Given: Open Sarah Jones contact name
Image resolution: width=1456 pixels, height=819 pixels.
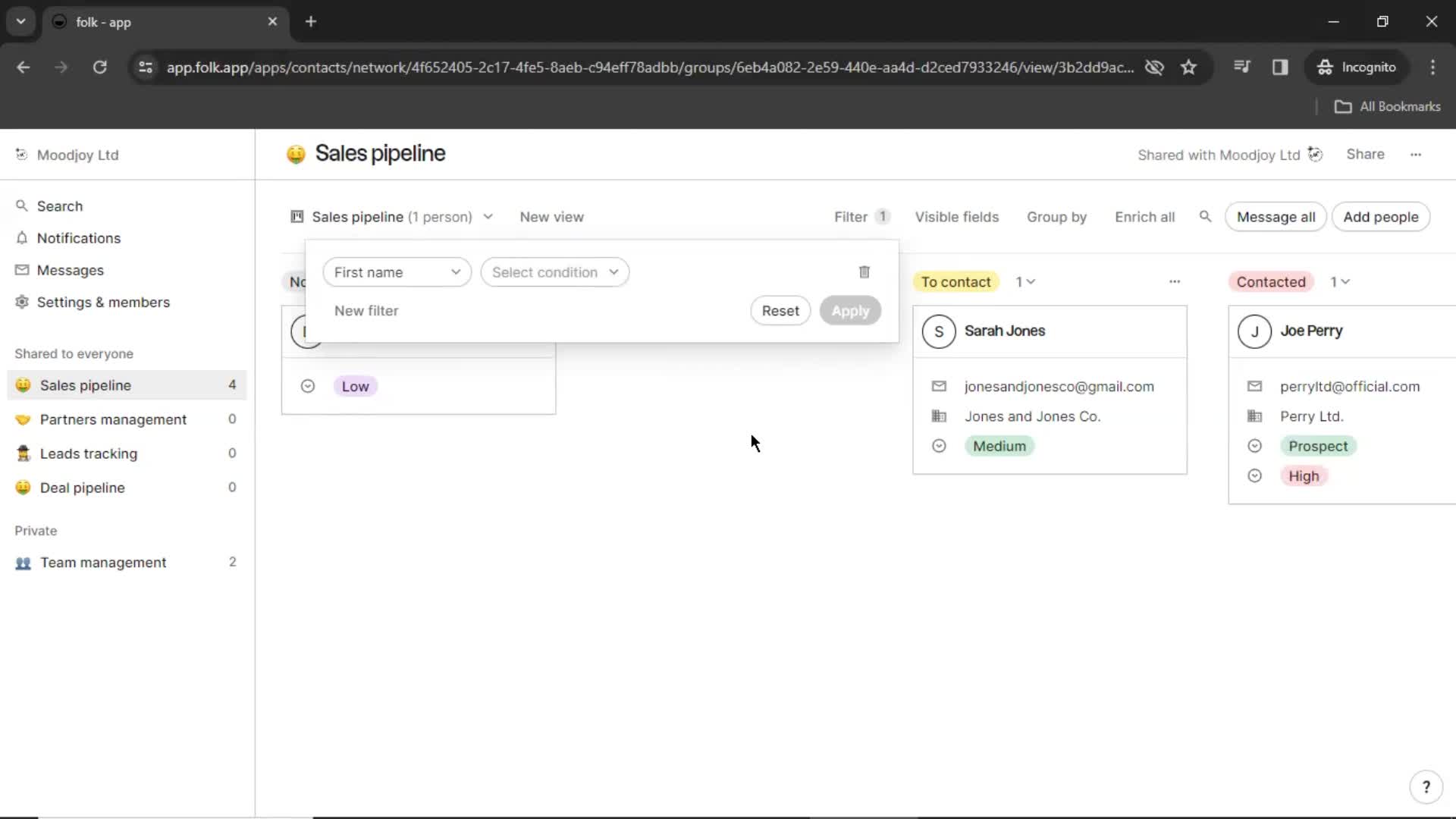Looking at the screenshot, I should click(1004, 331).
